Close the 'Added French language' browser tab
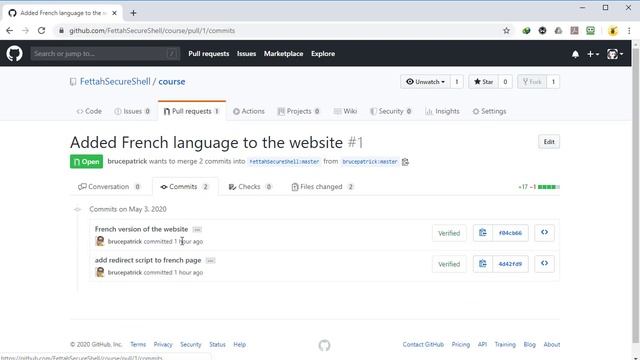640x360 pixels. tap(114, 13)
